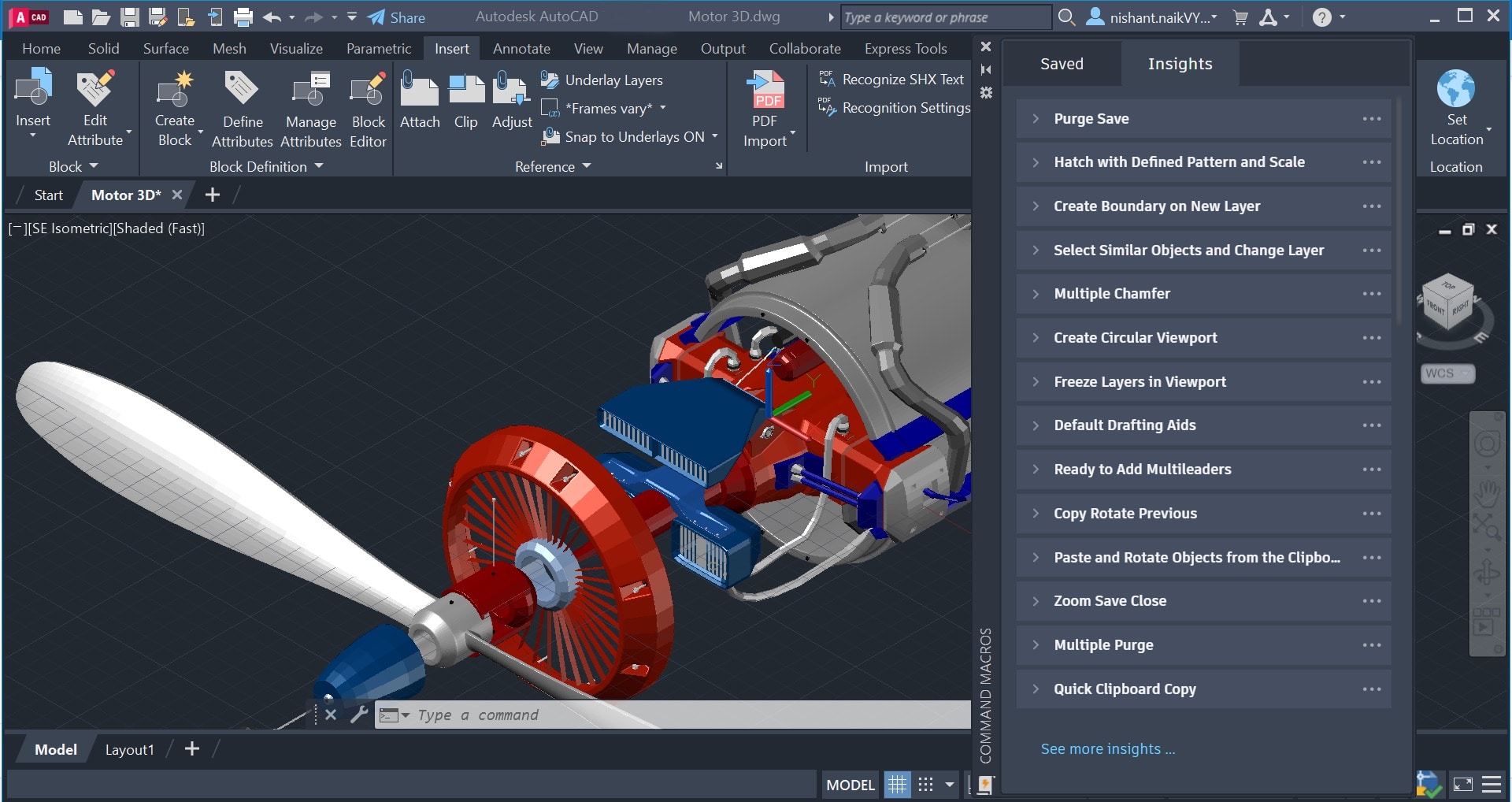This screenshot has width=1512, height=802.
Task: Click the Set Location globe icon
Action: (1455, 88)
